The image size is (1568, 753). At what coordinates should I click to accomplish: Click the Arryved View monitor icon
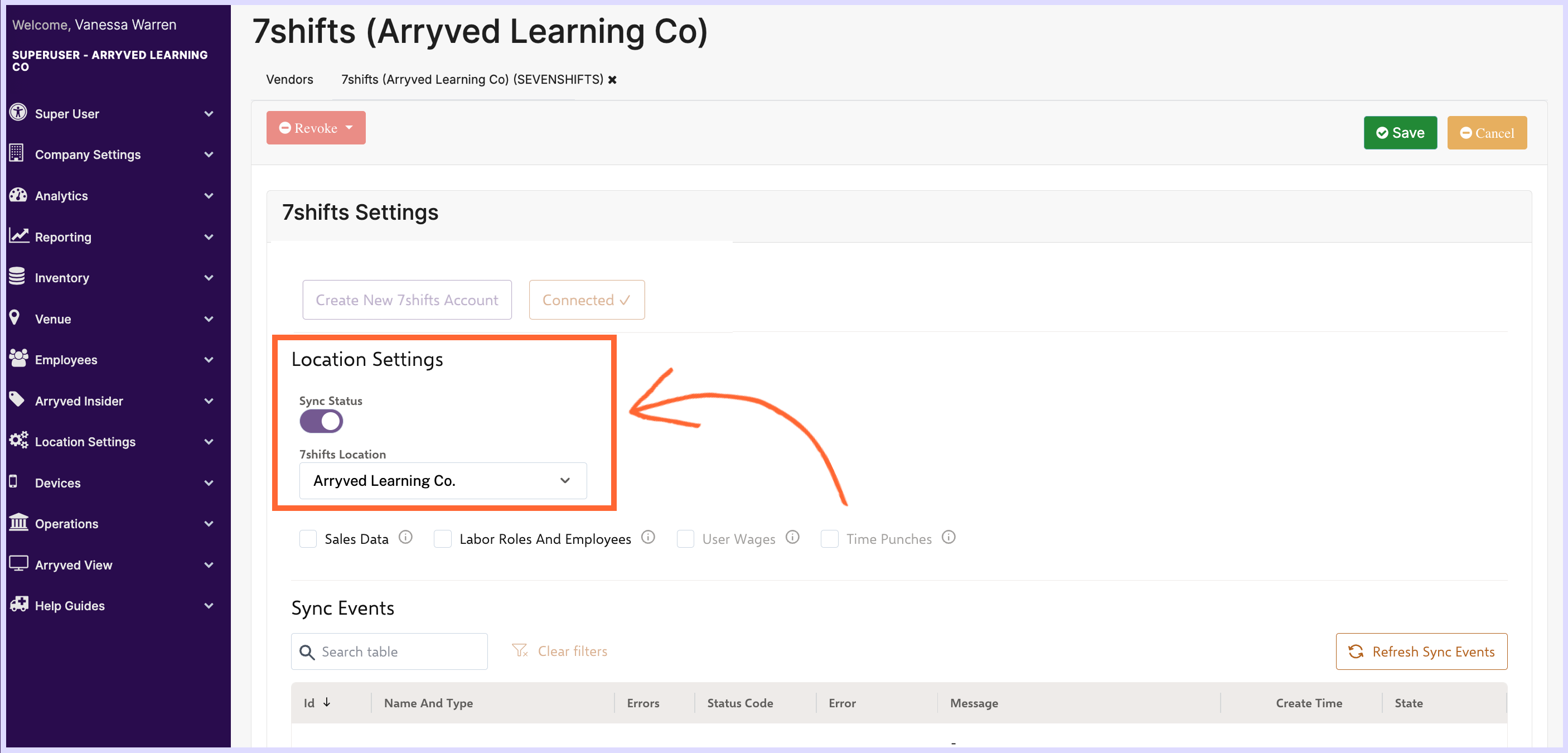click(x=19, y=564)
